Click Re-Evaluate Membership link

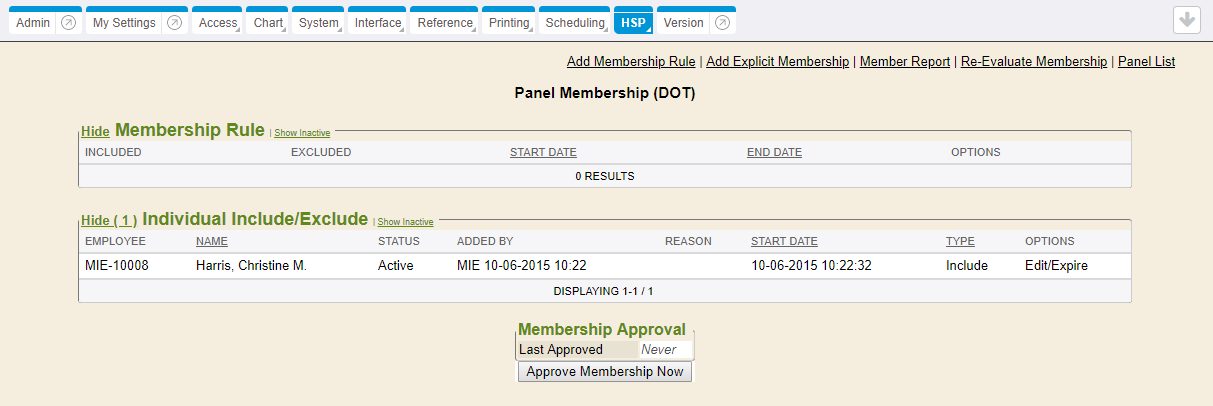1034,61
